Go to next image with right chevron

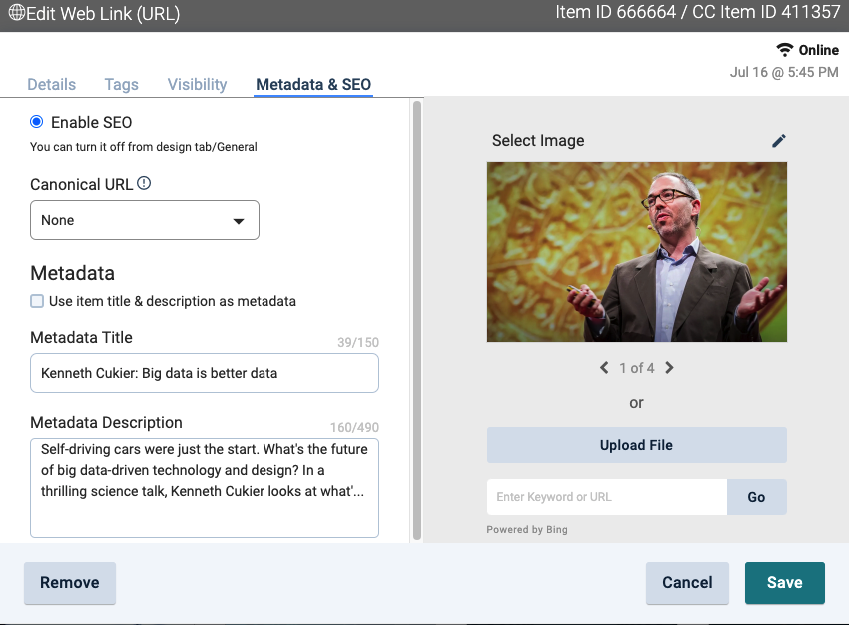[669, 368]
